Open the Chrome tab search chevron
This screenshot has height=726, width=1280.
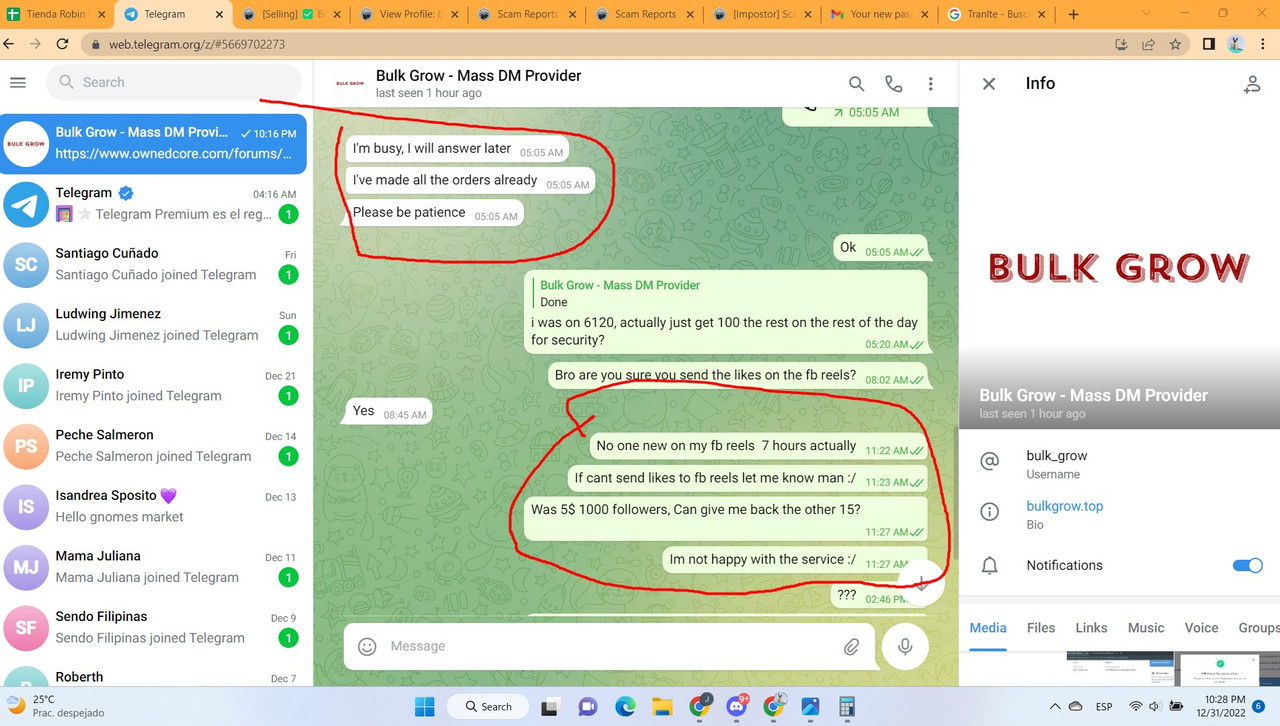point(1147,14)
